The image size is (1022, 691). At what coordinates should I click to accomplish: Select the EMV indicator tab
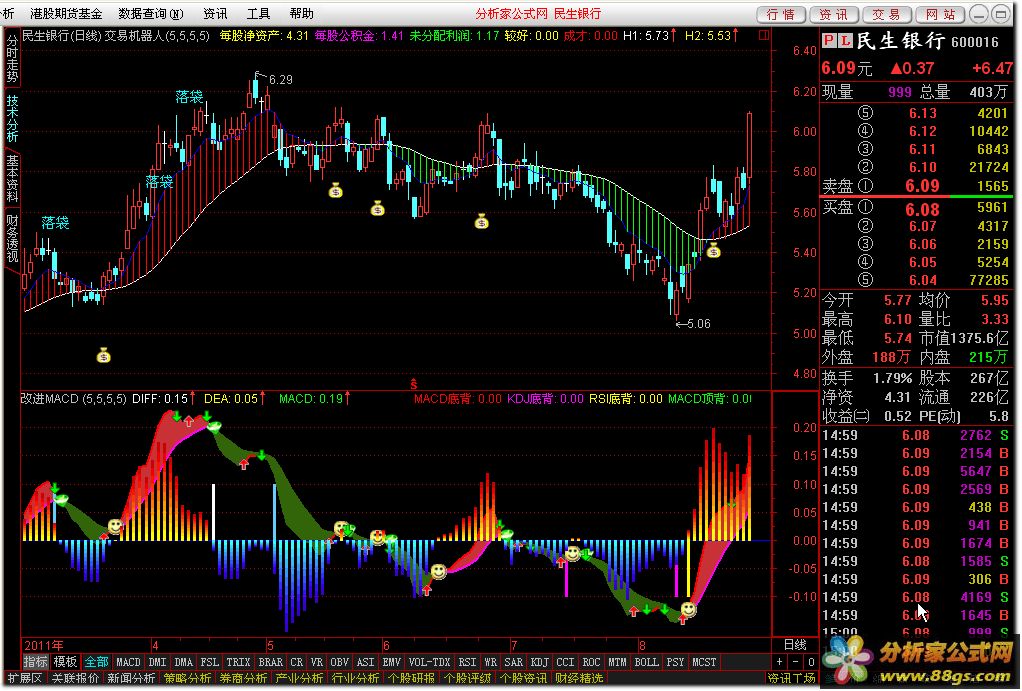pyautogui.click(x=392, y=662)
